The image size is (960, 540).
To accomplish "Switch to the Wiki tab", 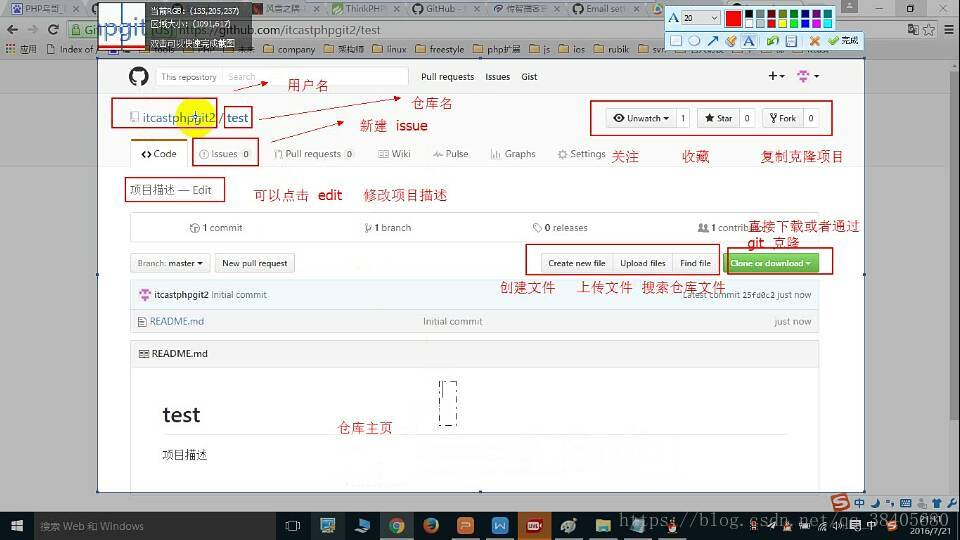I will (x=394, y=154).
